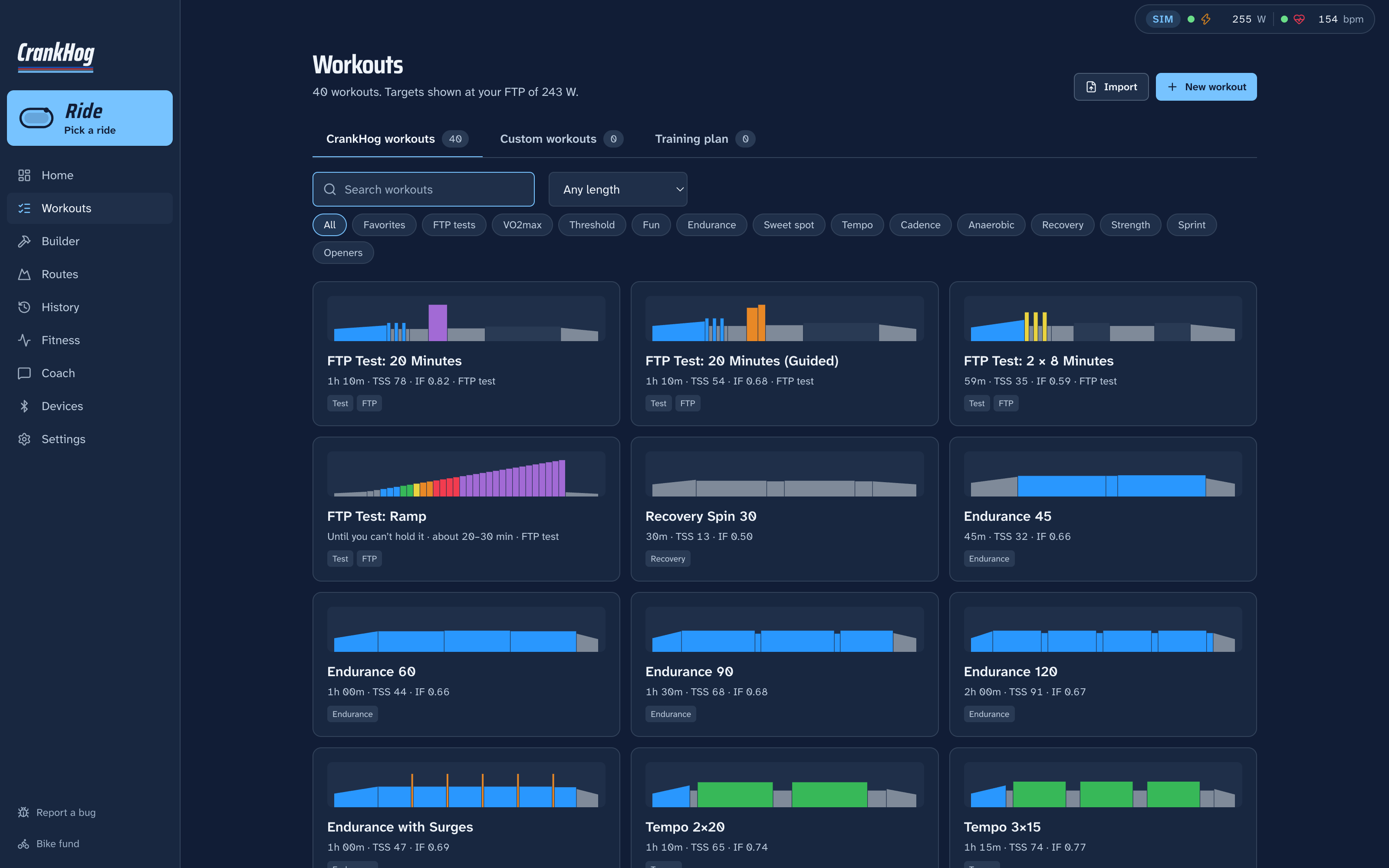Click the Workouts list icon in sidebar
This screenshot has width=1389, height=868.
(x=24, y=208)
